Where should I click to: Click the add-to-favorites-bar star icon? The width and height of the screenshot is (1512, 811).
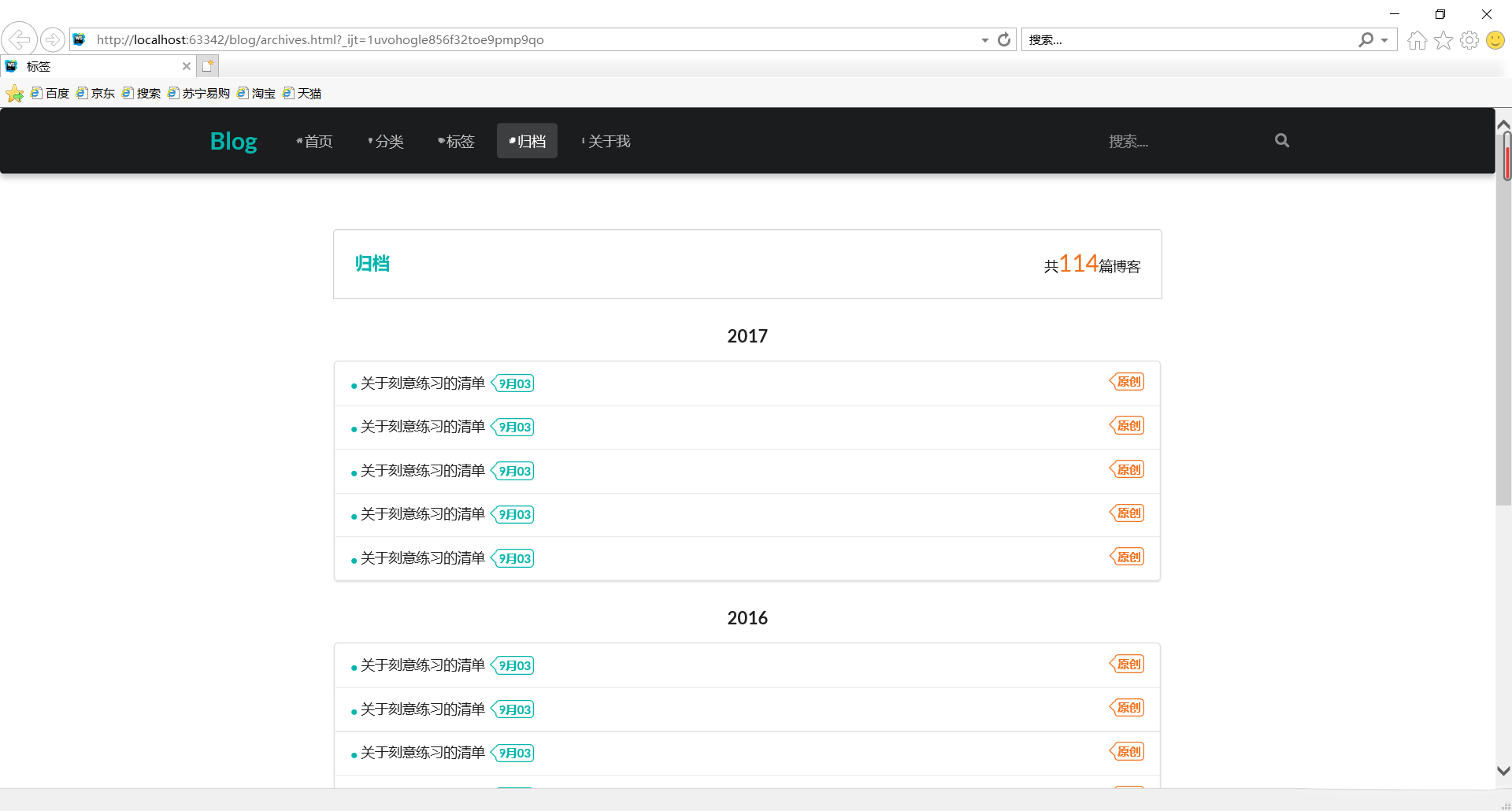(14, 94)
